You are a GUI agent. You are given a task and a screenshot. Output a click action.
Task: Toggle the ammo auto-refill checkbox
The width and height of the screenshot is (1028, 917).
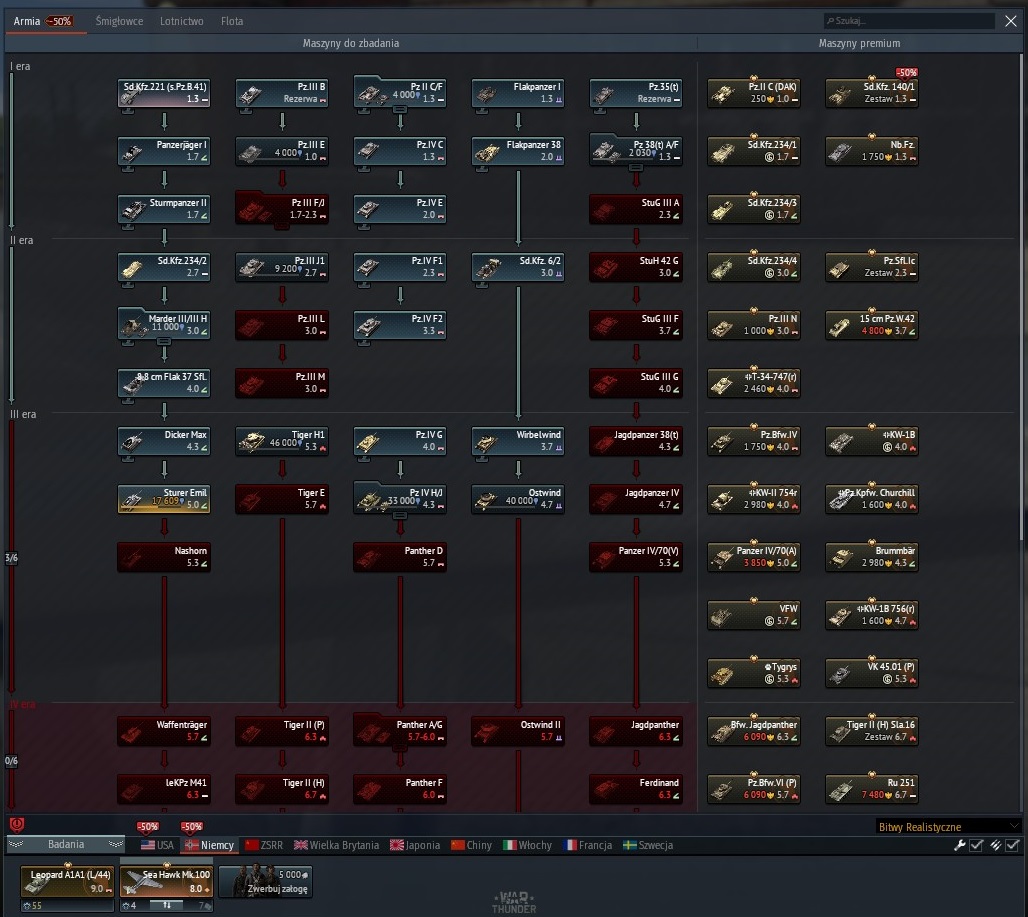(1012, 845)
